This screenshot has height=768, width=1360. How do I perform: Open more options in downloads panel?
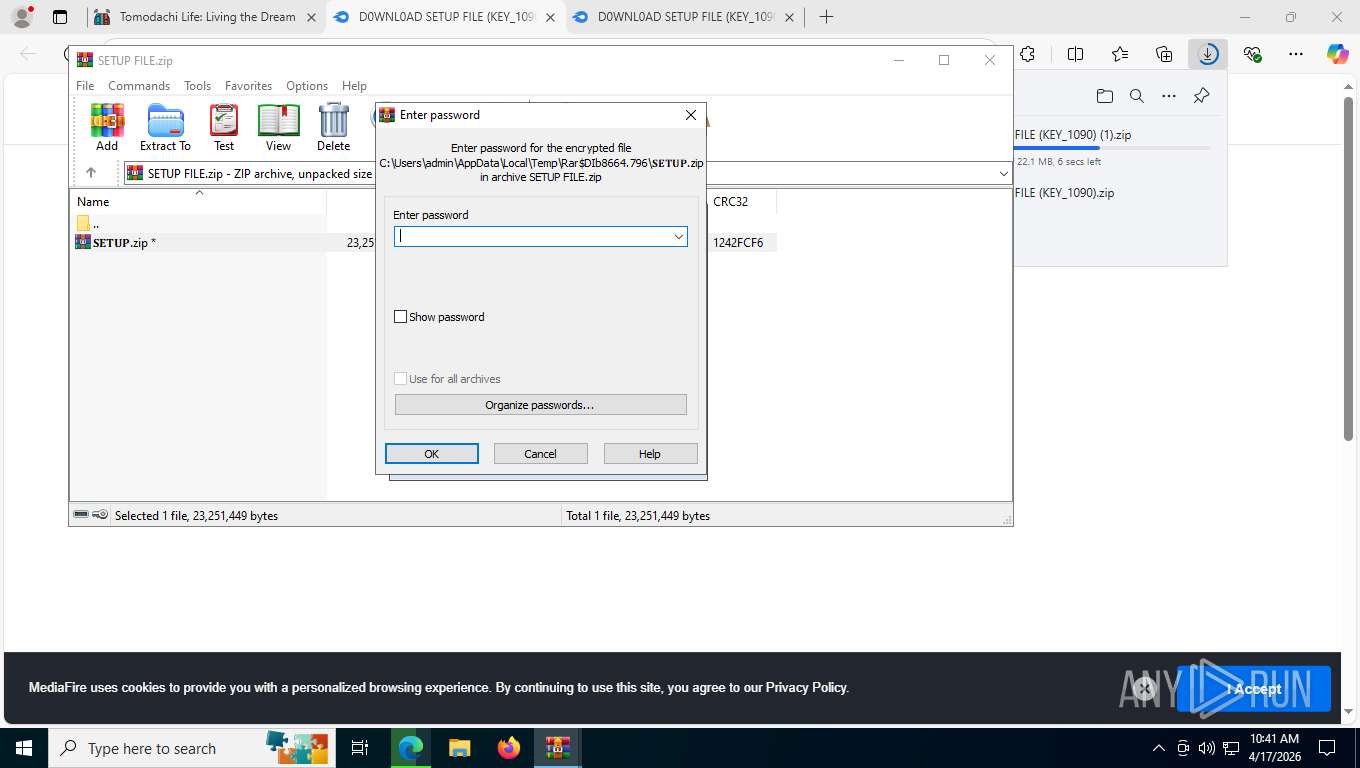pyautogui.click(x=1168, y=96)
